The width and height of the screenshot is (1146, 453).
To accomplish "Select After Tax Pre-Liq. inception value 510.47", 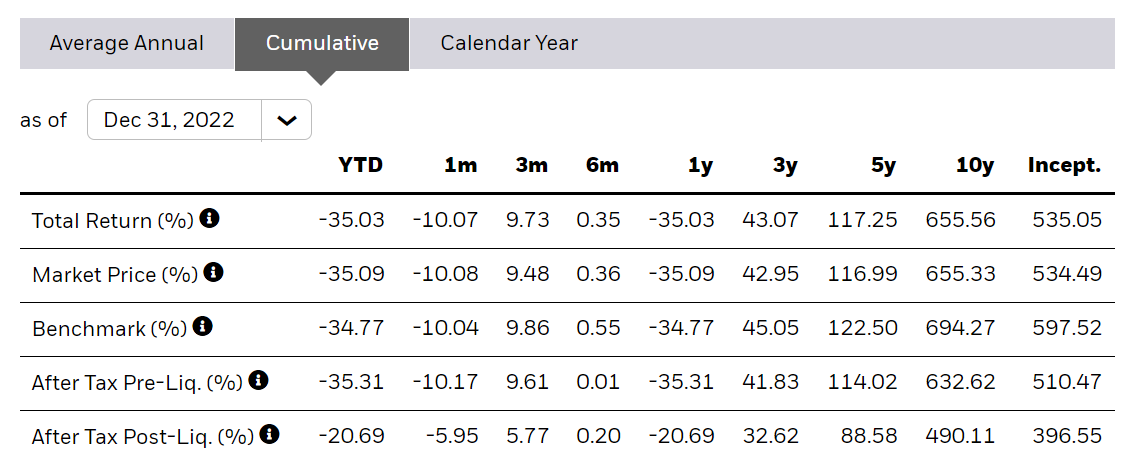I will [1067, 381].
